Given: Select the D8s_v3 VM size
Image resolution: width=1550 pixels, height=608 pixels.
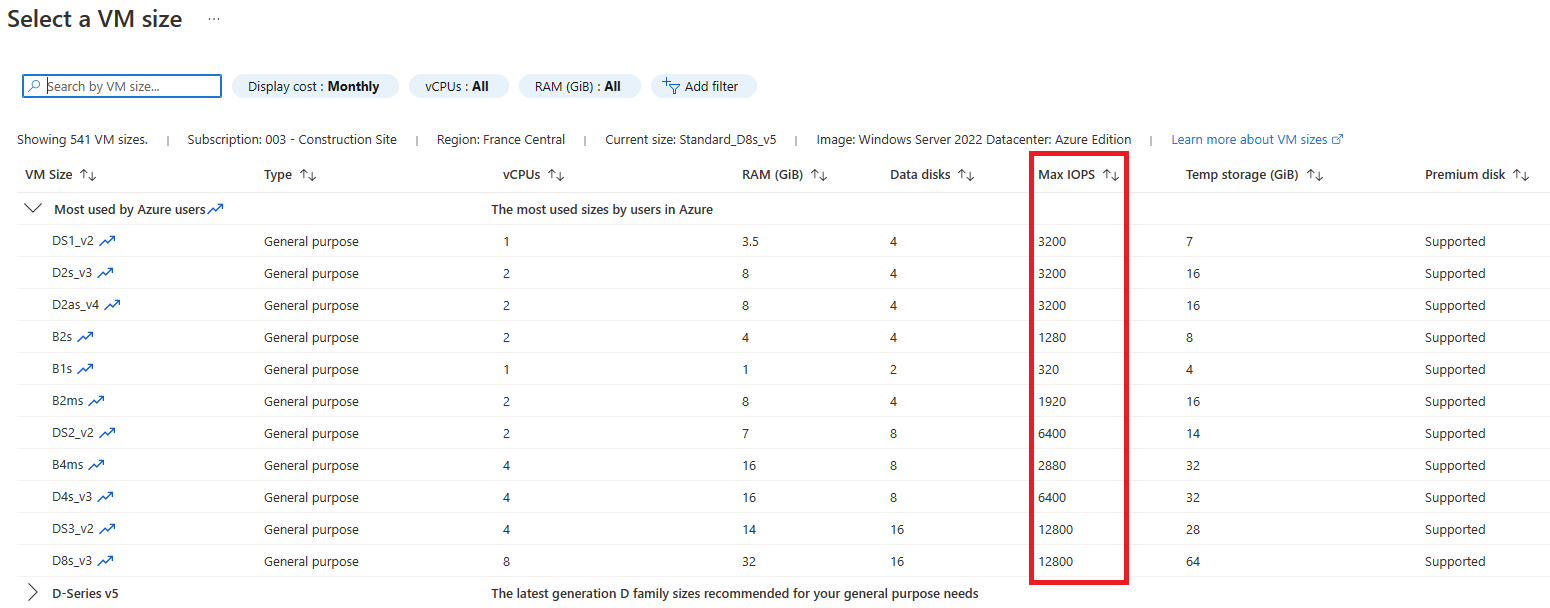Looking at the screenshot, I should pyautogui.click(x=74, y=561).
